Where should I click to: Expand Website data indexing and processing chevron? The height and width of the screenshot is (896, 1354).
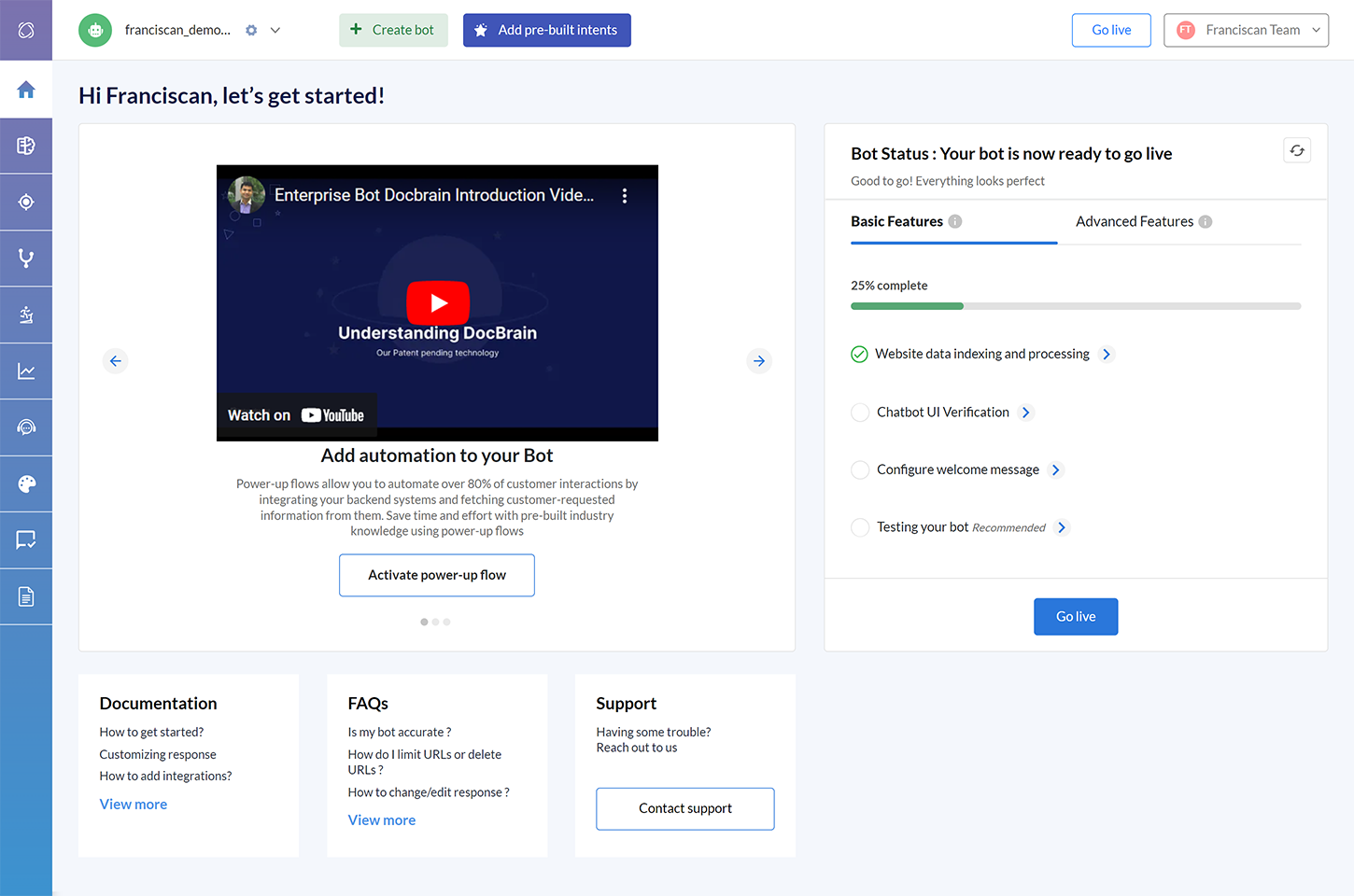pos(1107,355)
